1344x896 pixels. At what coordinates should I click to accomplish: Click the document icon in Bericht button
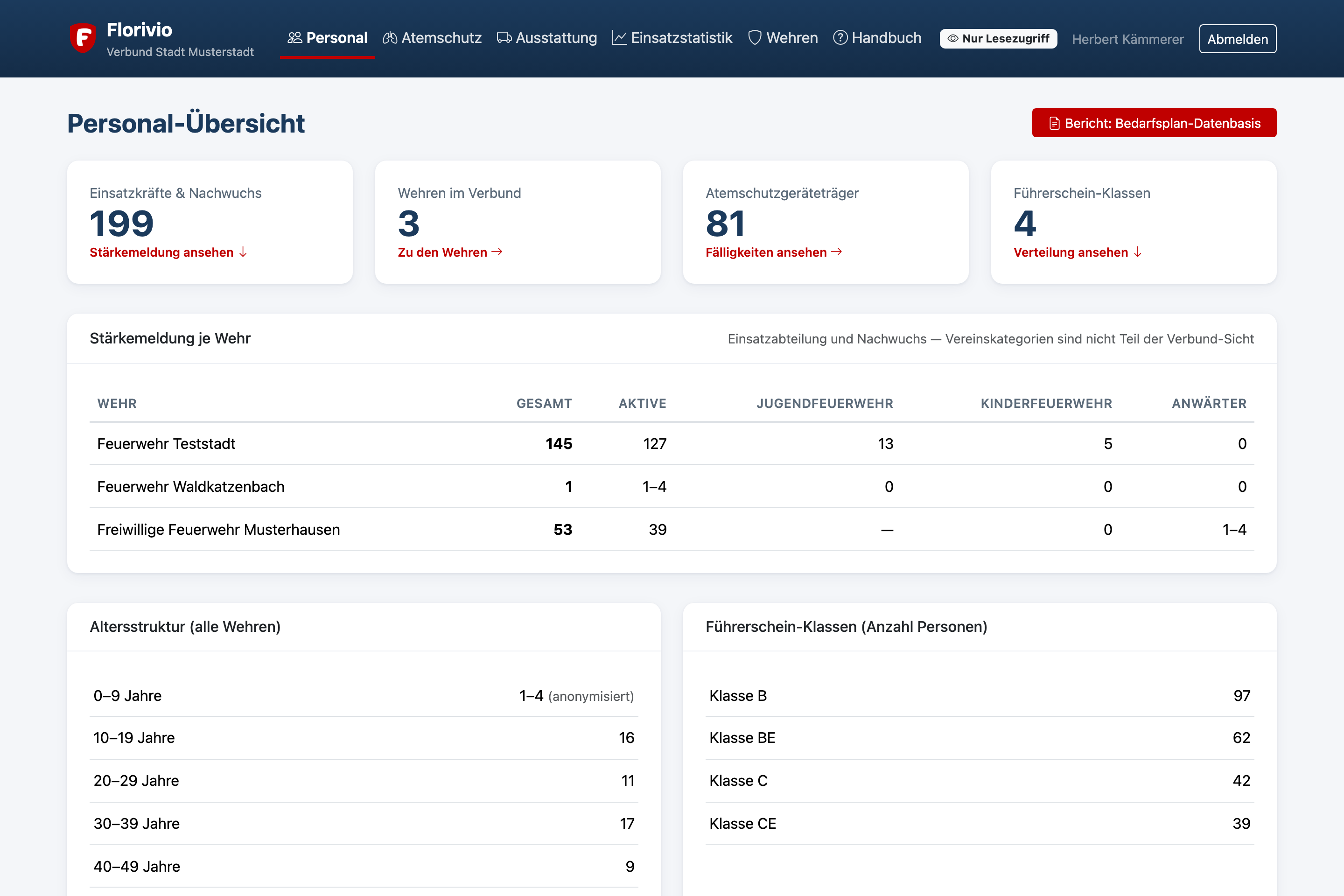coord(1054,123)
